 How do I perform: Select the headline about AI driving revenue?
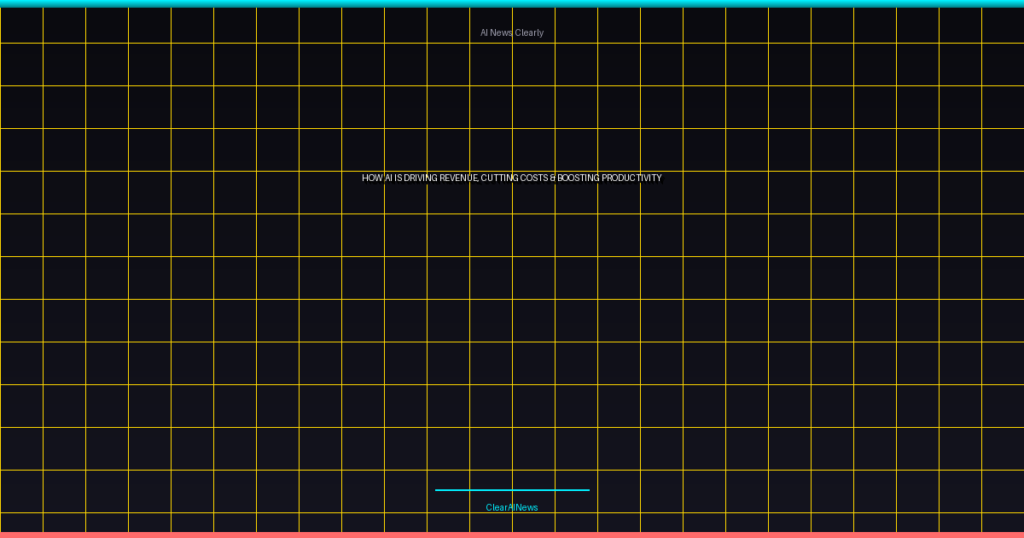pyautogui.click(x=511, y=178)
